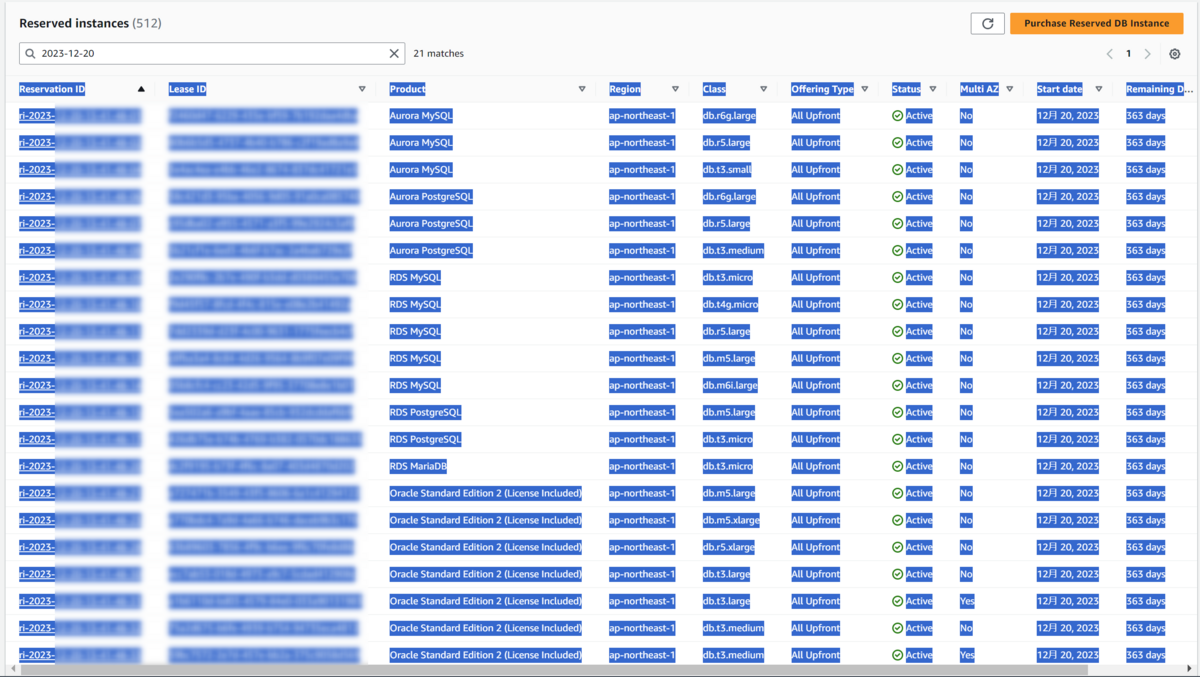Sort by Multi AZ arrow

[x=1009, y=89]
